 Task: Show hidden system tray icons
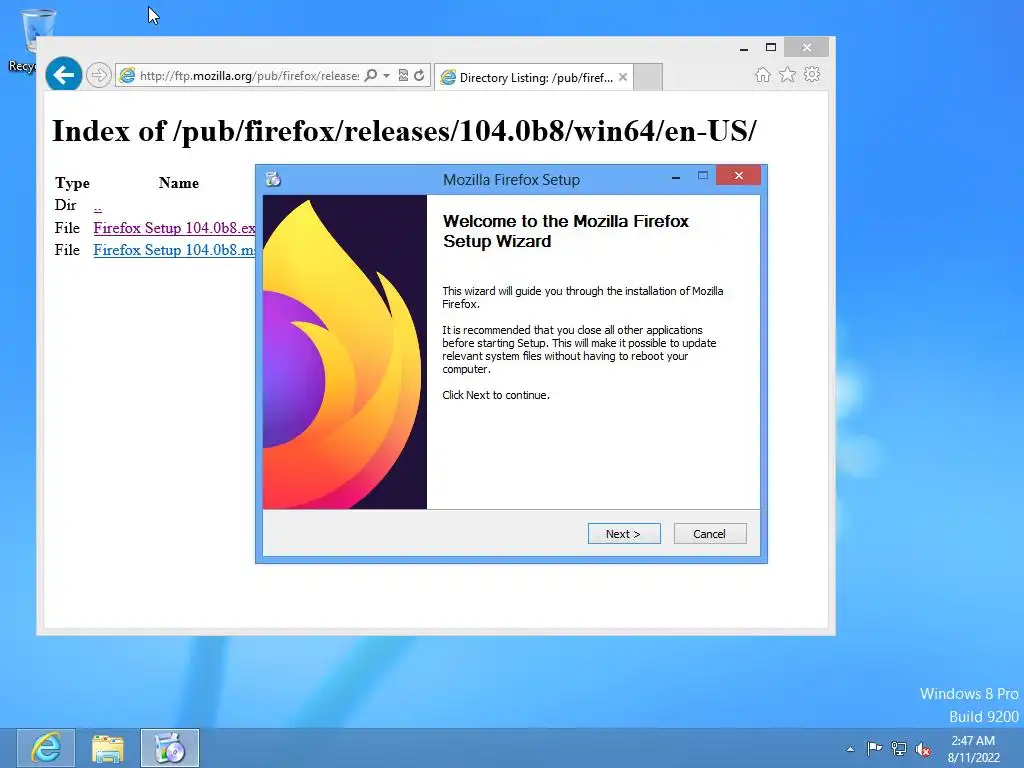[850, 749]
